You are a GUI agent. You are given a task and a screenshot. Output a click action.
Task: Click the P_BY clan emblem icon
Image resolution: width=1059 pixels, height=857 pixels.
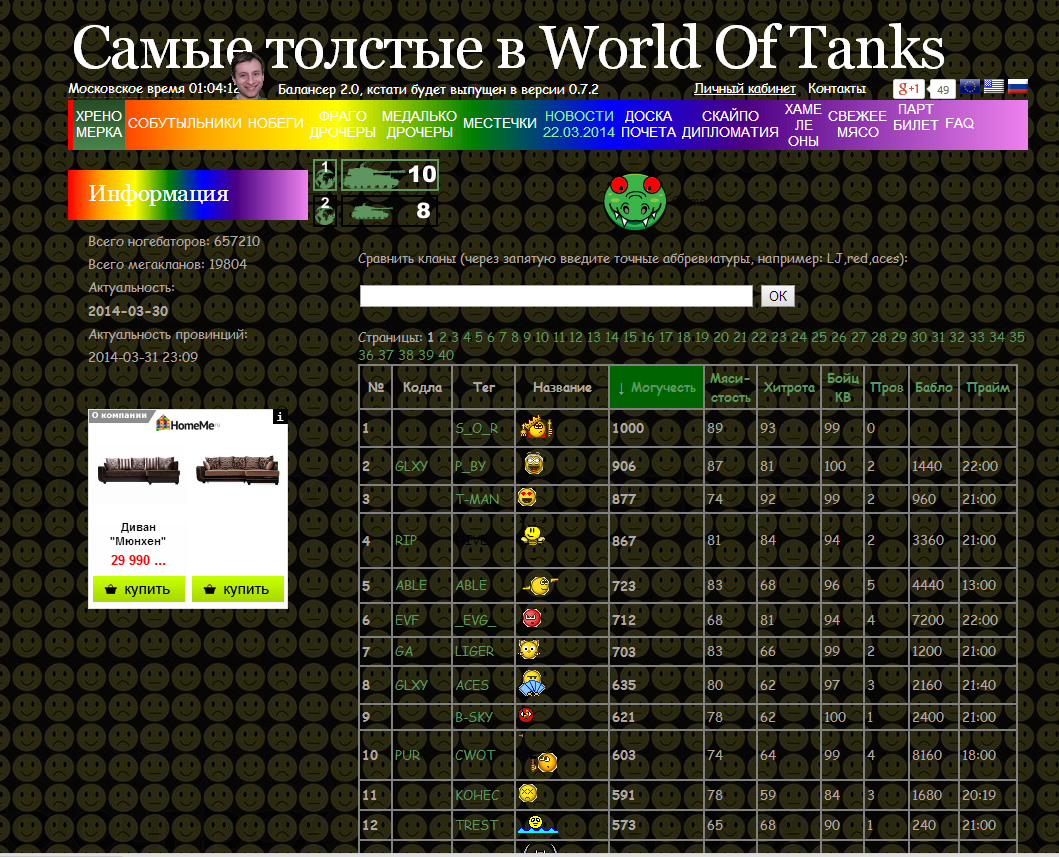click(534, 464)
